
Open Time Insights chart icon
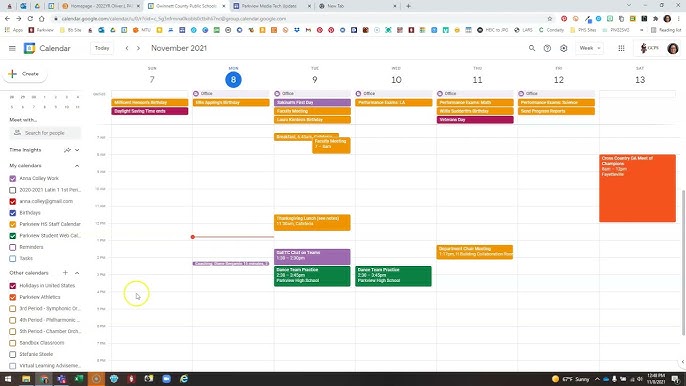click(67, 150)
